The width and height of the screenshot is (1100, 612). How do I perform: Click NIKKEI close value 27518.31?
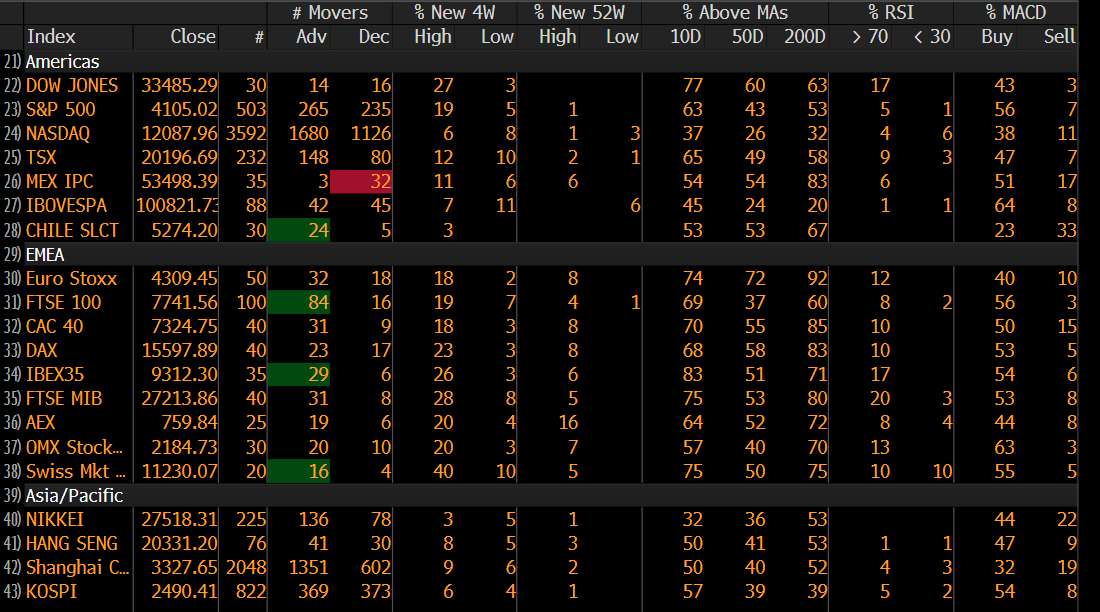click(179, 519)
